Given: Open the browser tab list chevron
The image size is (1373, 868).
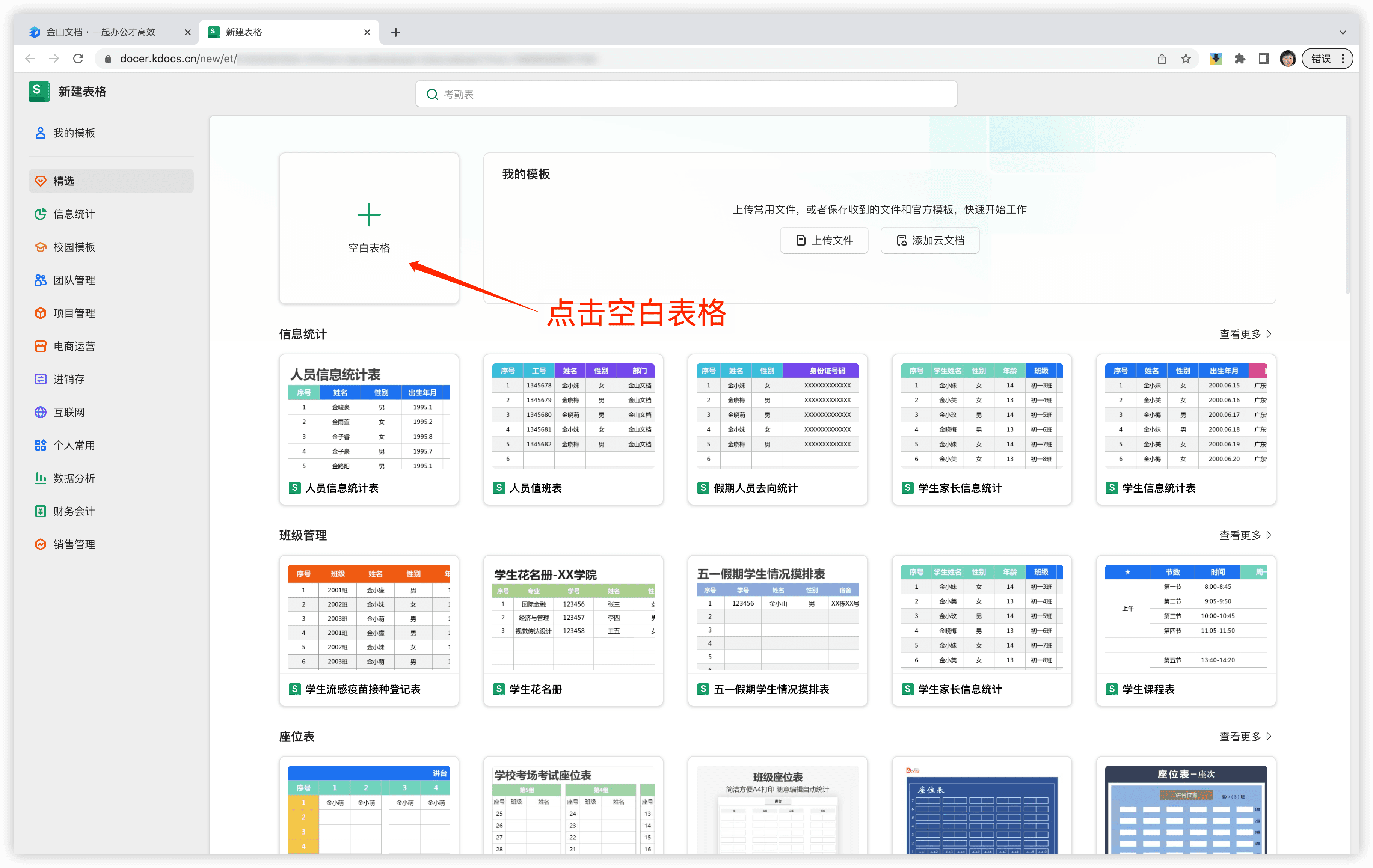Looking at the screenshot, I should pos(1343,32).
